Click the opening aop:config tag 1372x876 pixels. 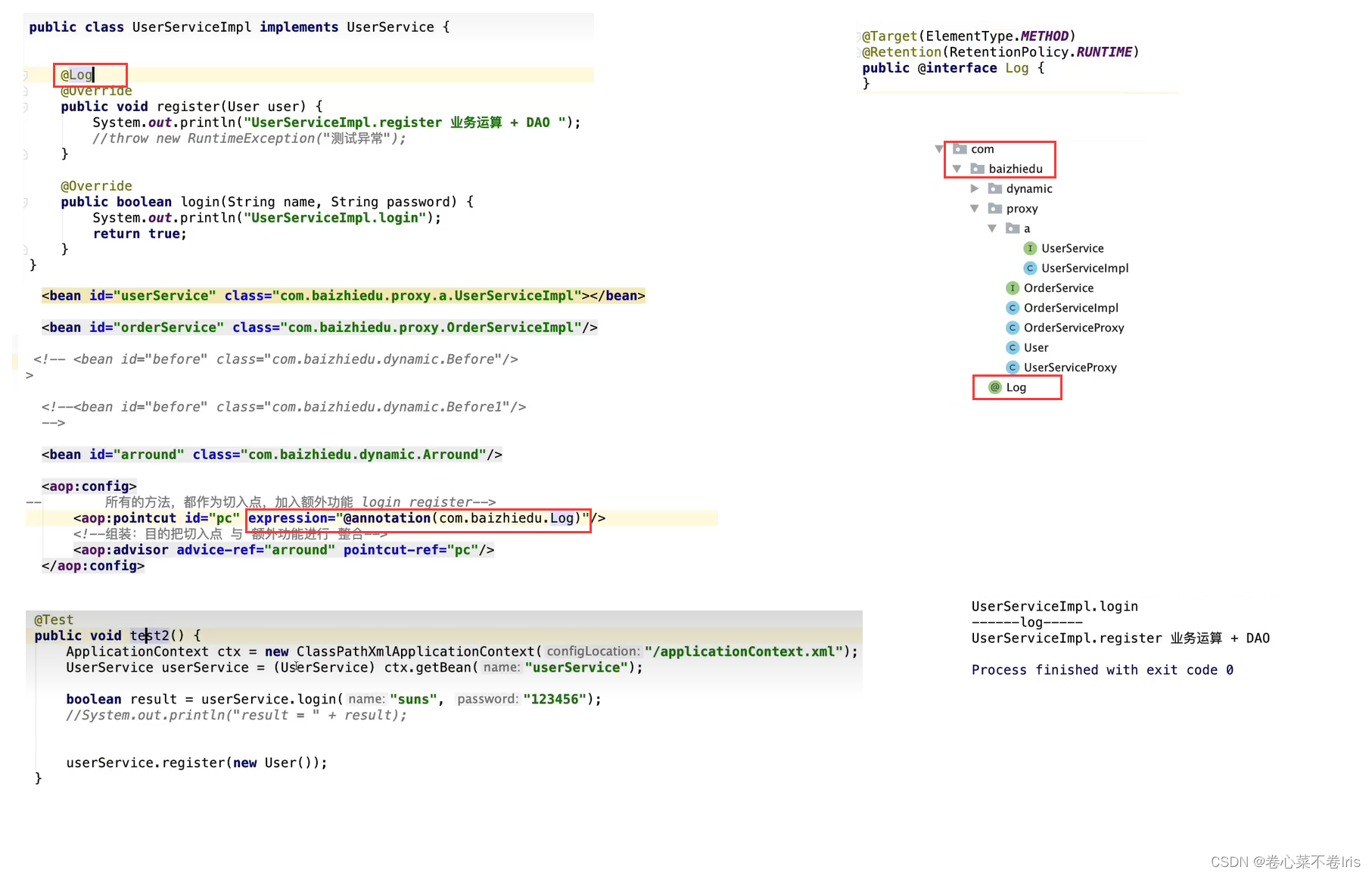(x=89, y=486)
